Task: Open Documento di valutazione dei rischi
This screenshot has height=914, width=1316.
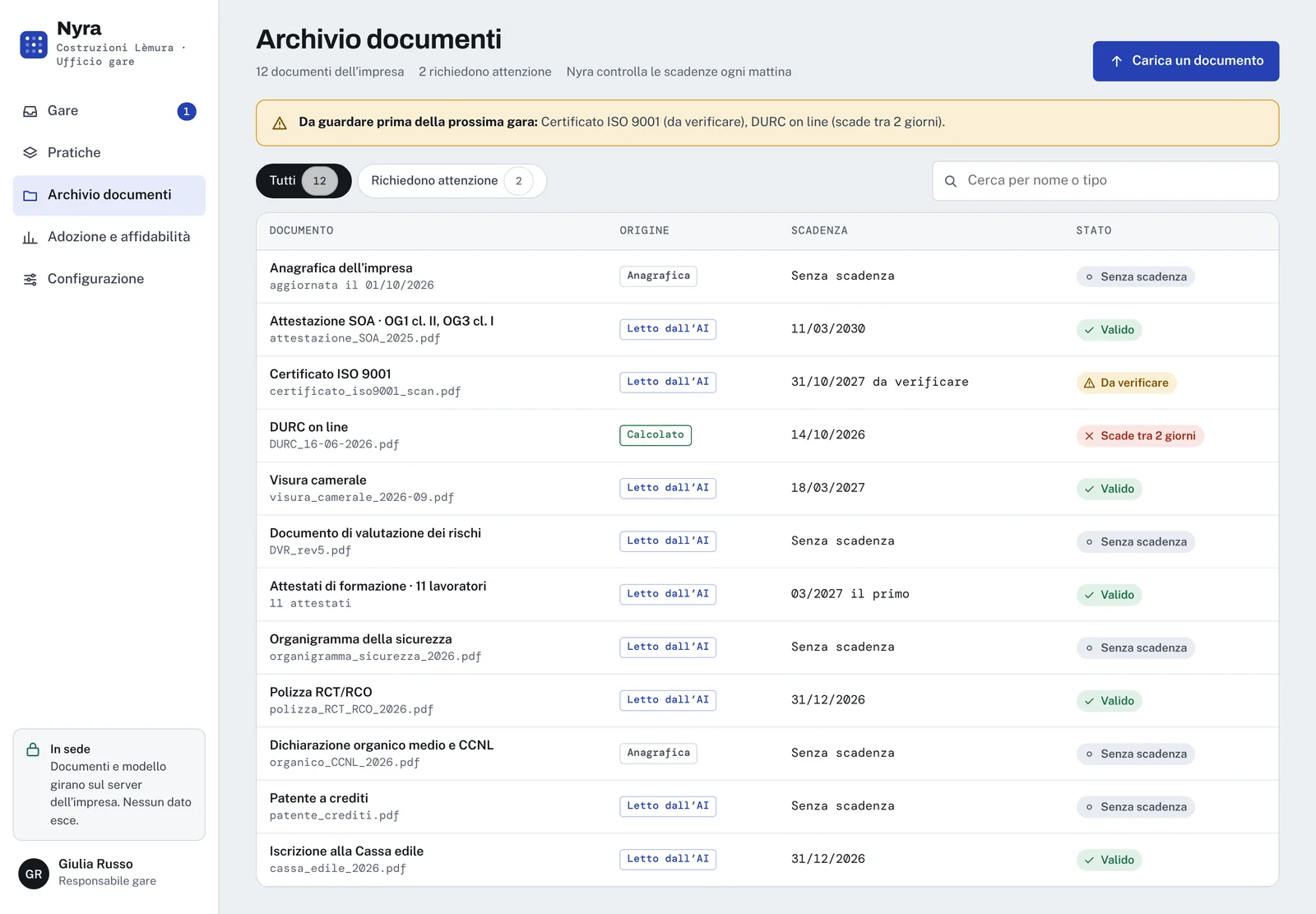Action: (x=767, y=542)
